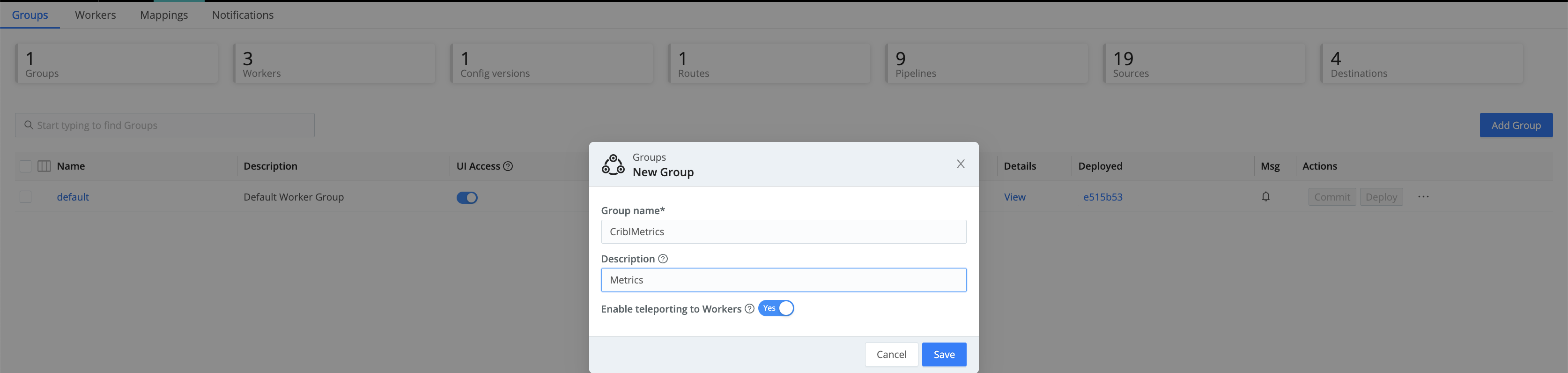The width and height of the screenshot is (1568, 373).
Task: Click the Add Group button
Action: [x=1516, y=125]
